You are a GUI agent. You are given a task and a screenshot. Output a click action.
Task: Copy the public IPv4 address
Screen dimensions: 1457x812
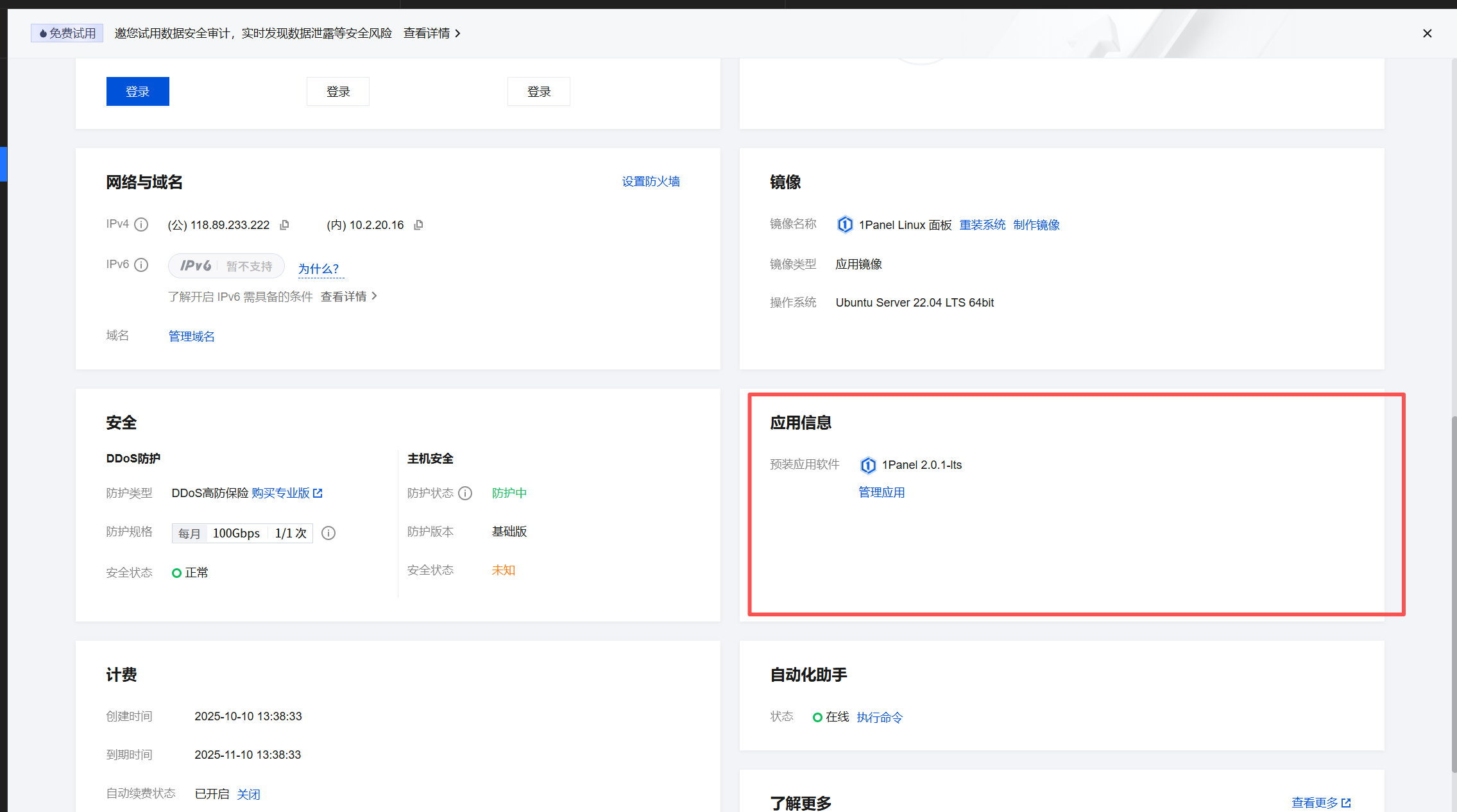[x=284, y=224]
